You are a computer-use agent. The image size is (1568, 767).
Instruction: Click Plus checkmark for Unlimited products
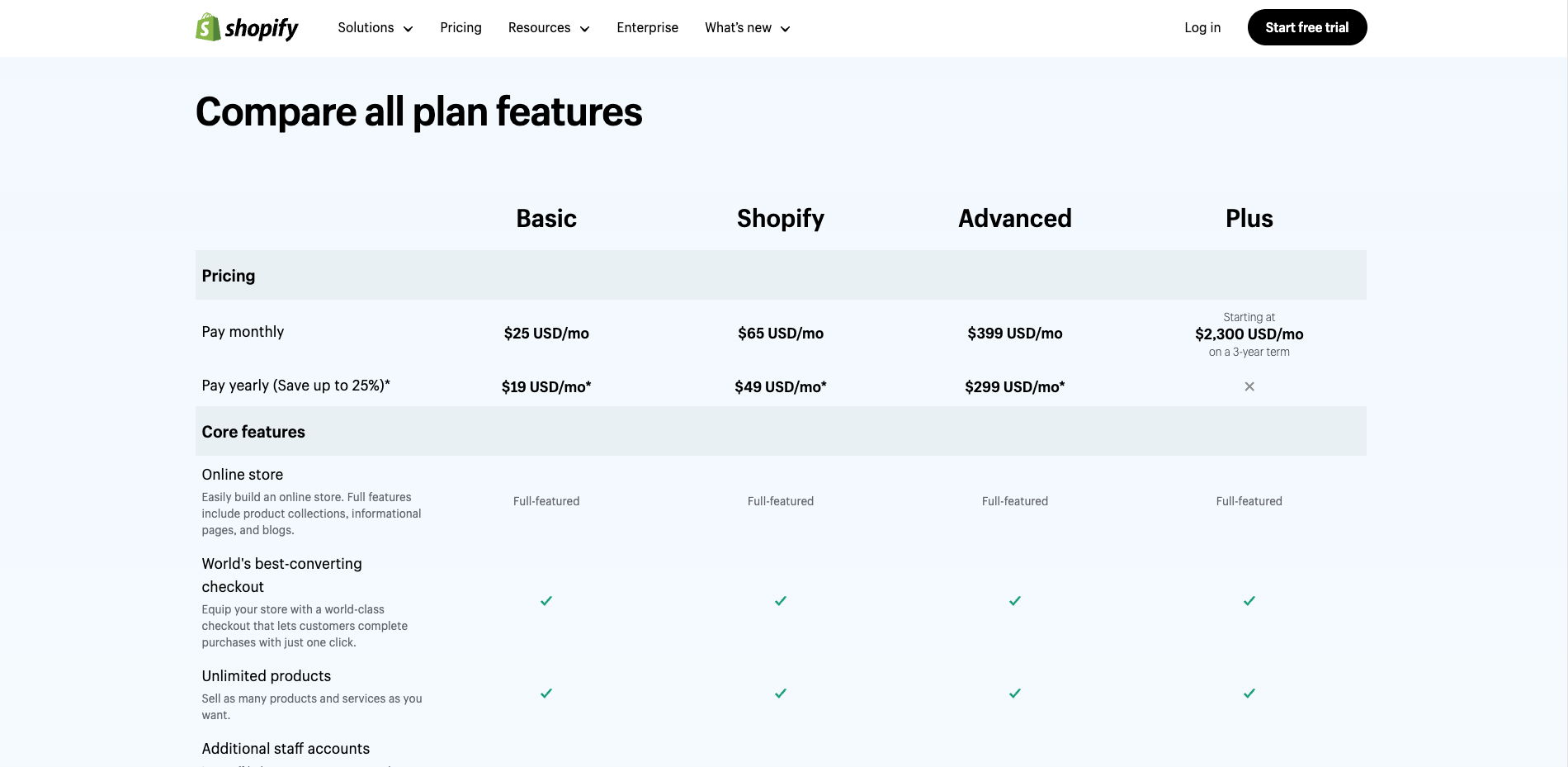tap(1249, 694)
